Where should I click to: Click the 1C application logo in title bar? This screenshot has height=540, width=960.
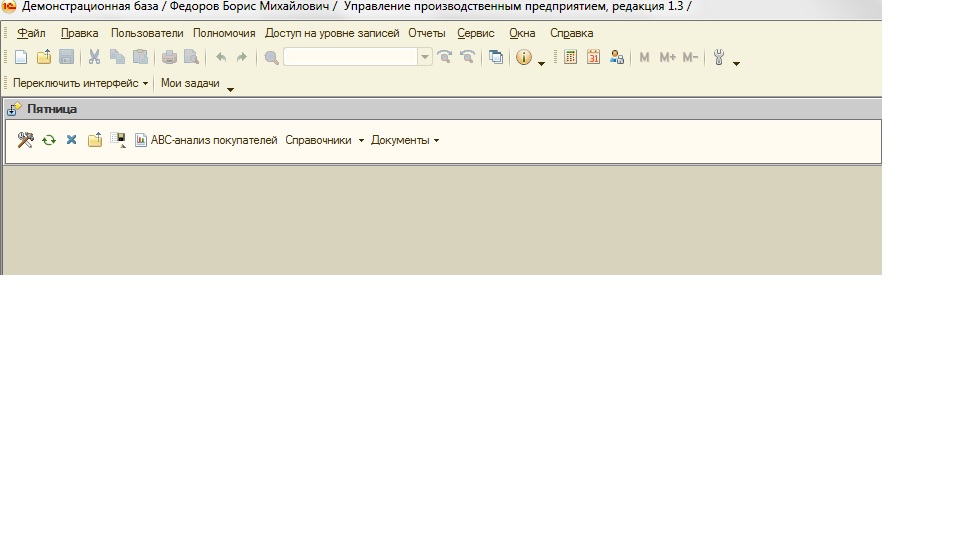(9, 7)
